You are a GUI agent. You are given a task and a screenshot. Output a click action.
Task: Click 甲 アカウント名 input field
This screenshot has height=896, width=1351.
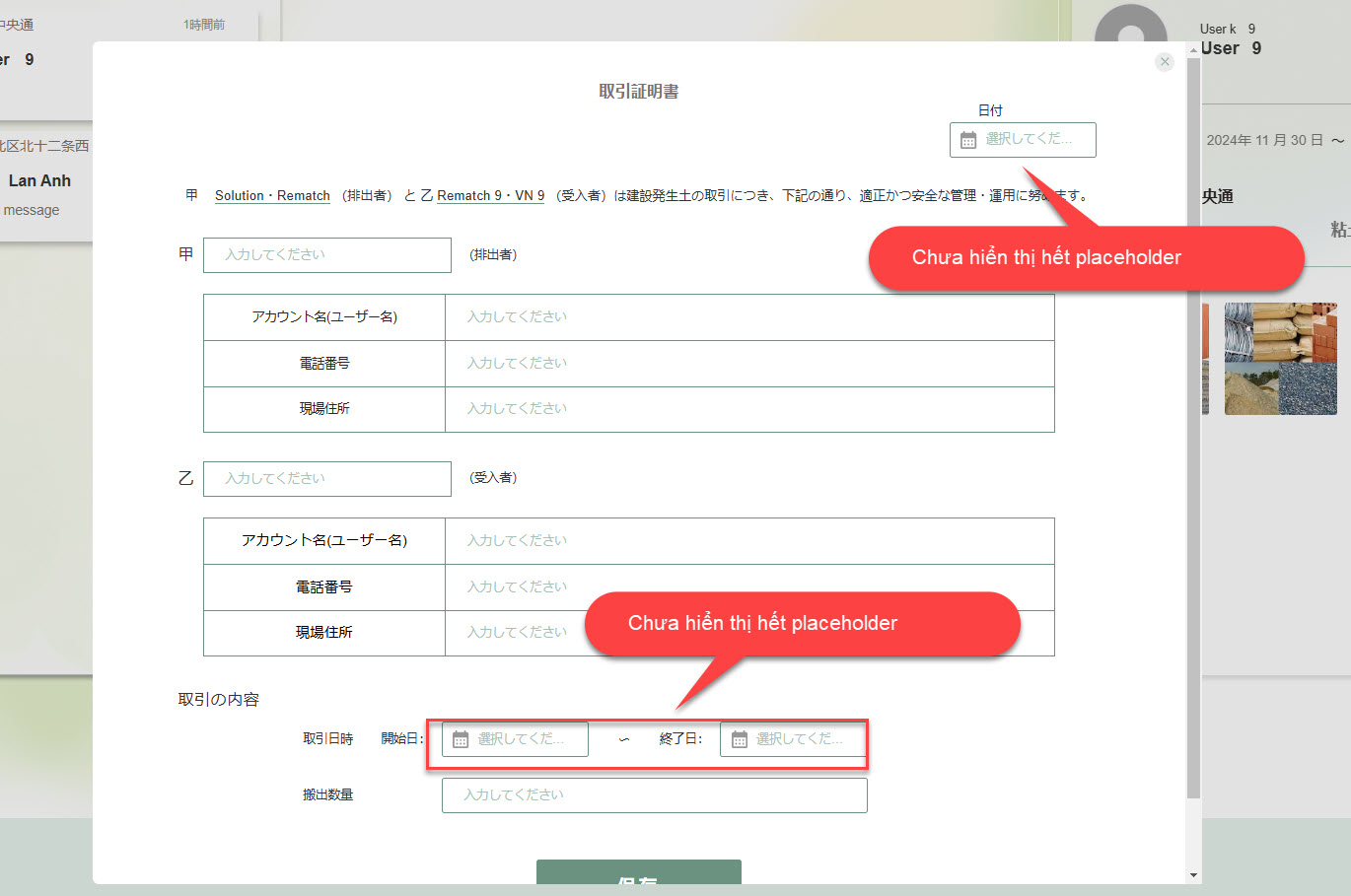pyautogui.click(x=748, y=317)
